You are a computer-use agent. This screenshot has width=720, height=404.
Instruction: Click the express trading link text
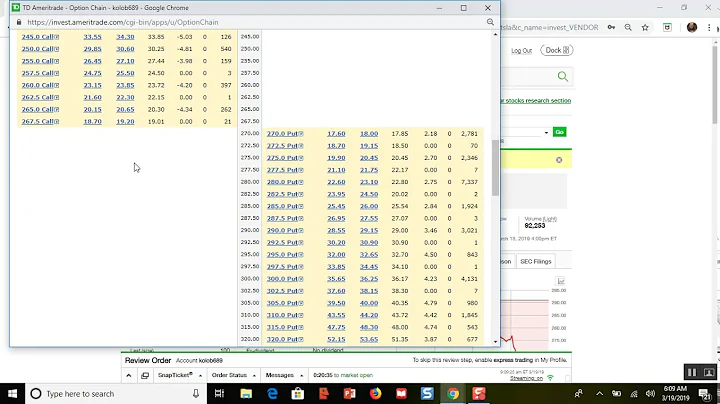pyautogui.click(x=513, y=360)
